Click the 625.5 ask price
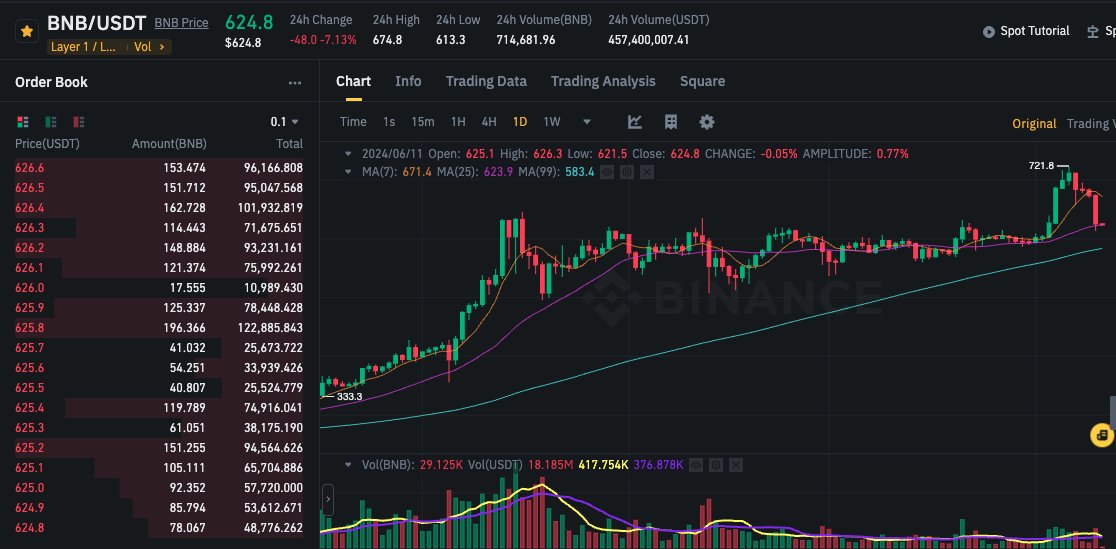 (29, 388)
